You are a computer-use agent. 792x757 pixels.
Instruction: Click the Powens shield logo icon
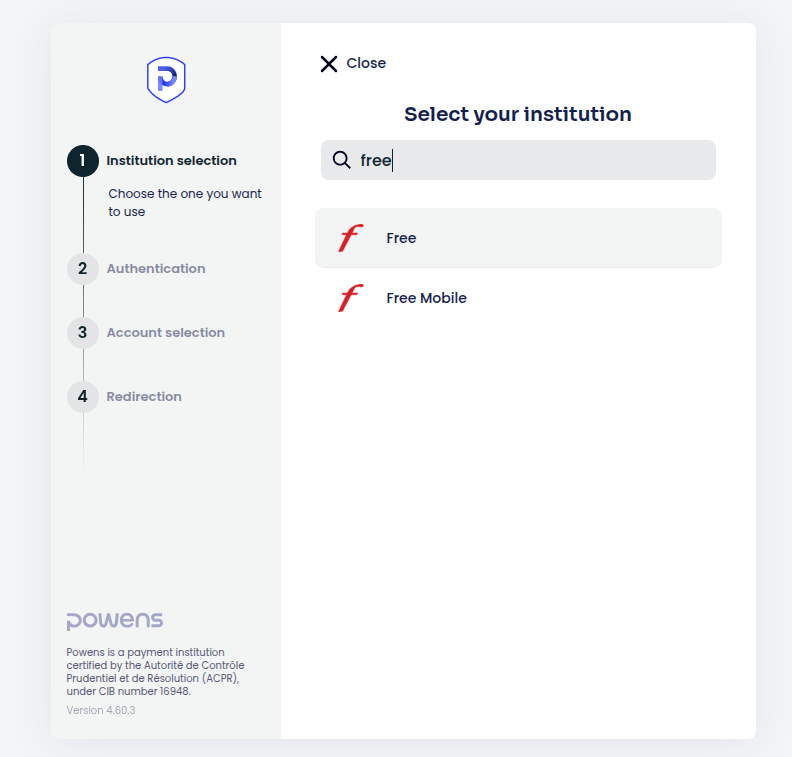[x=166, y=79]
